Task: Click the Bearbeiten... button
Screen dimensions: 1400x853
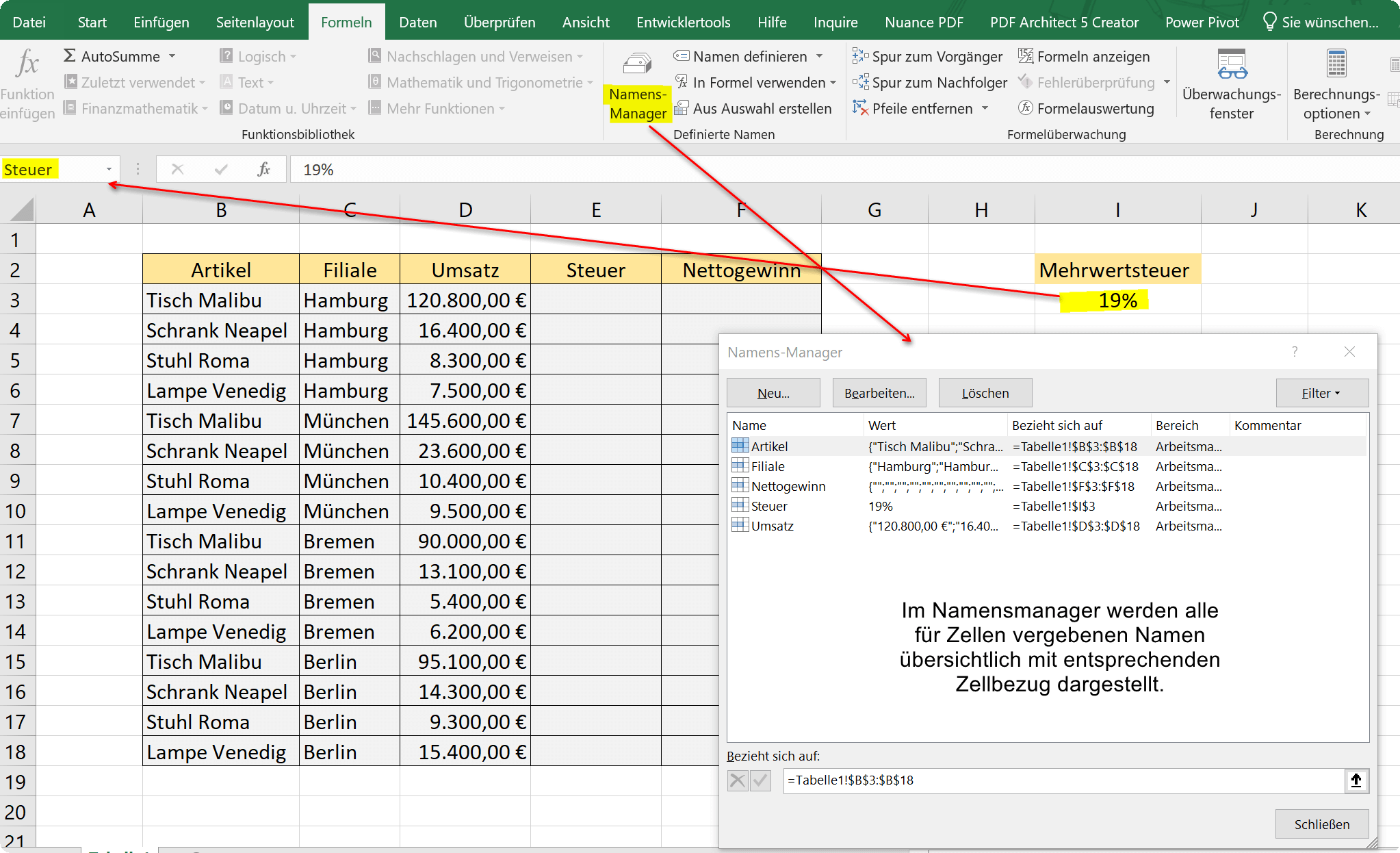Action: [879, 393]
